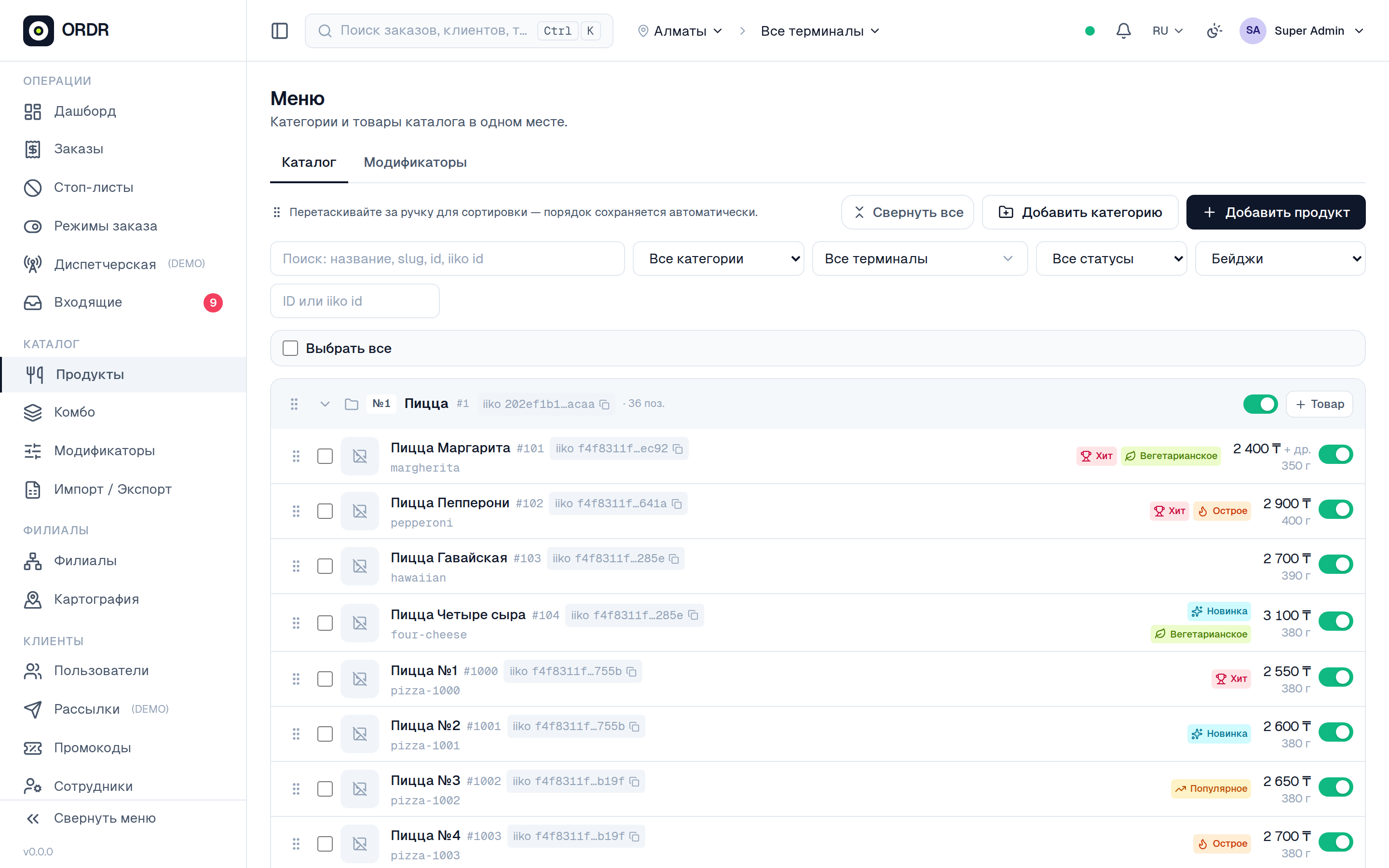Viewport: 1389px width, 868px height.
Task: Toggle the sidebar panel icon
Action: pos(280,31)
